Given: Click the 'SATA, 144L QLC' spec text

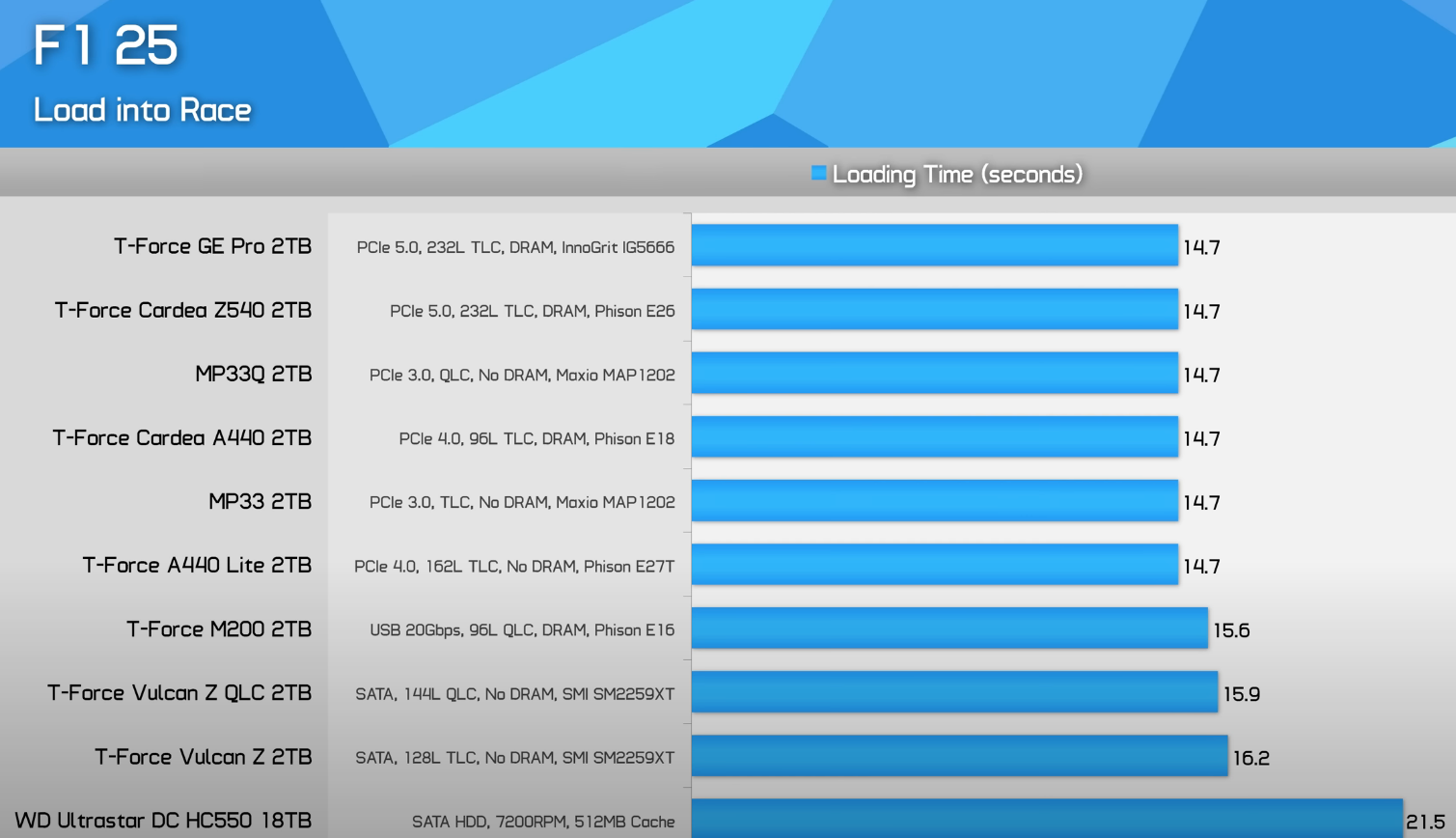Looking at the screenshot, I should (515, 693).
